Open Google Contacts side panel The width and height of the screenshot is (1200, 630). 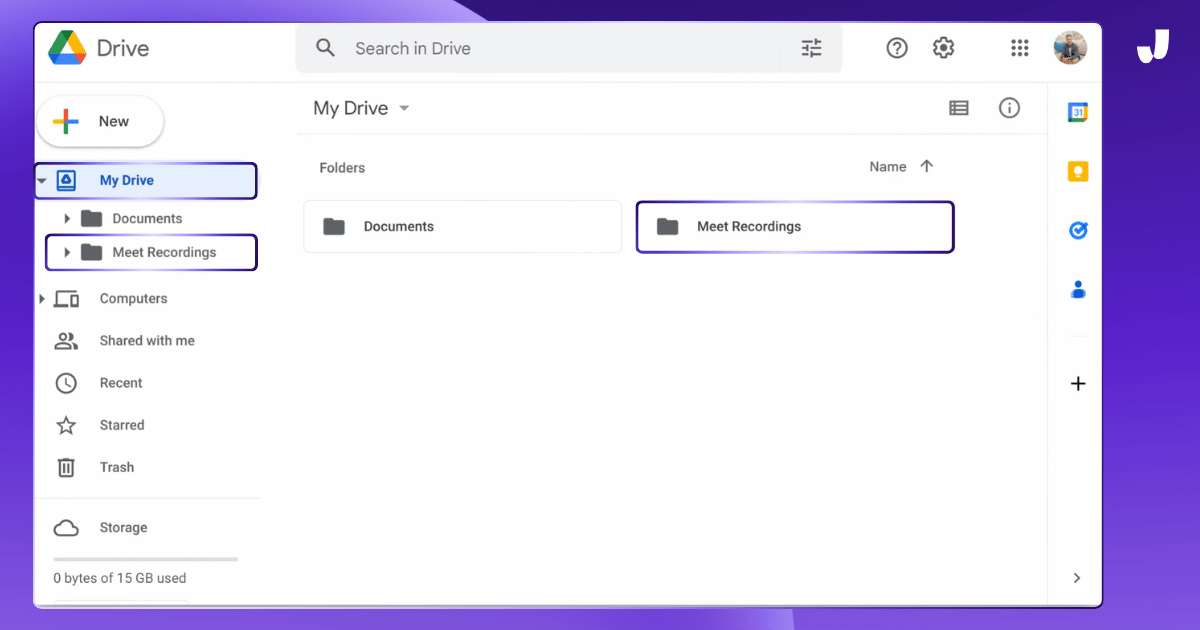point(1078,290)
